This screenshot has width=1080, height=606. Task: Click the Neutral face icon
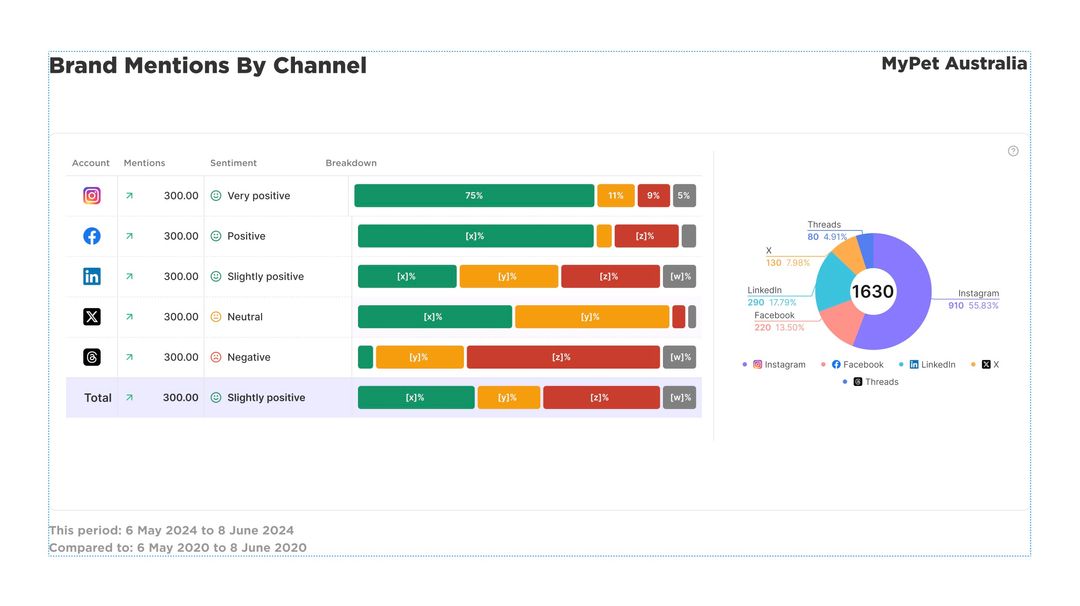pyautogui.click(x=215, y=316)
